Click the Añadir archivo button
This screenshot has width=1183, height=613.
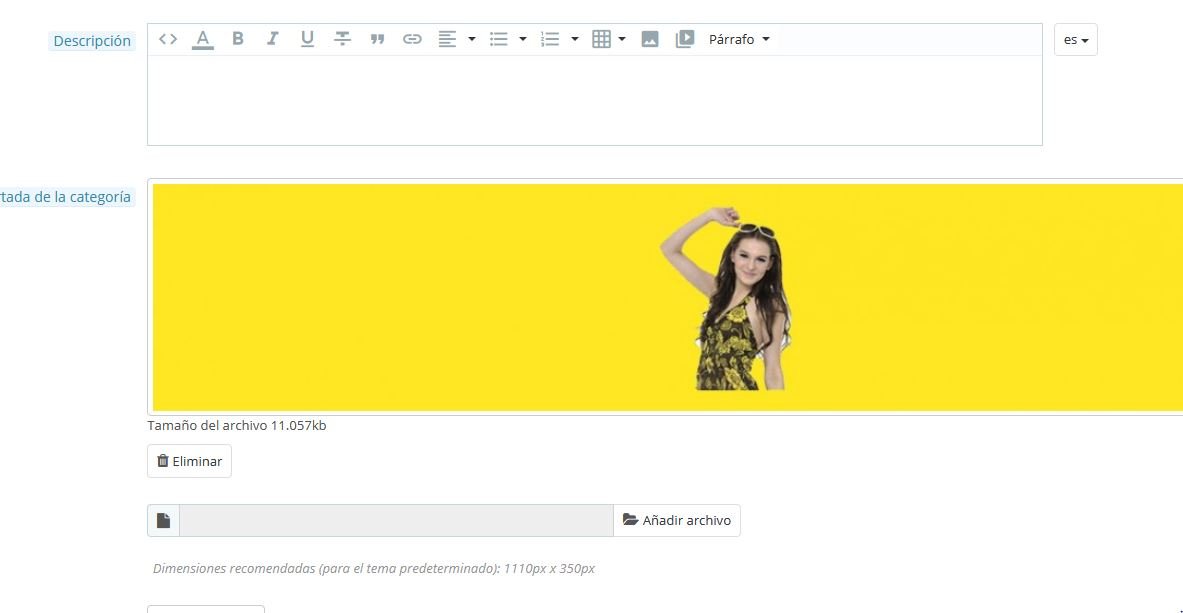677,520
